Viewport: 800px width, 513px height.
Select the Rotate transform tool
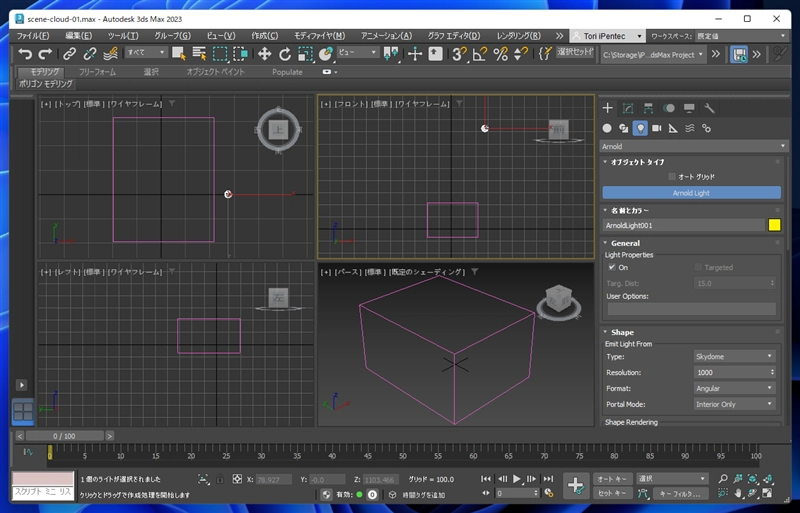pos(285,54)
